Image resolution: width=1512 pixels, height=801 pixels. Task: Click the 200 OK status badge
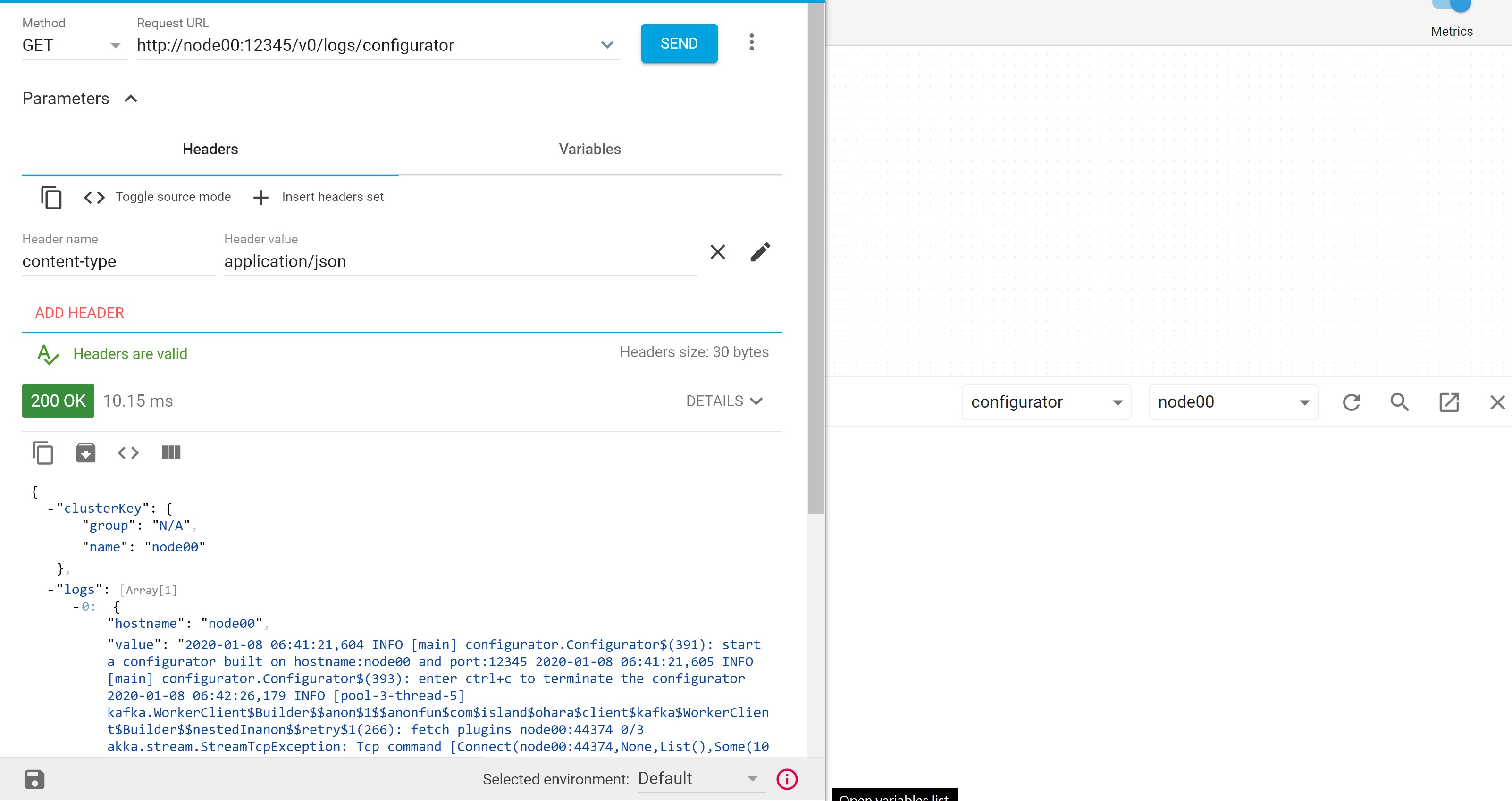point(58,401)
